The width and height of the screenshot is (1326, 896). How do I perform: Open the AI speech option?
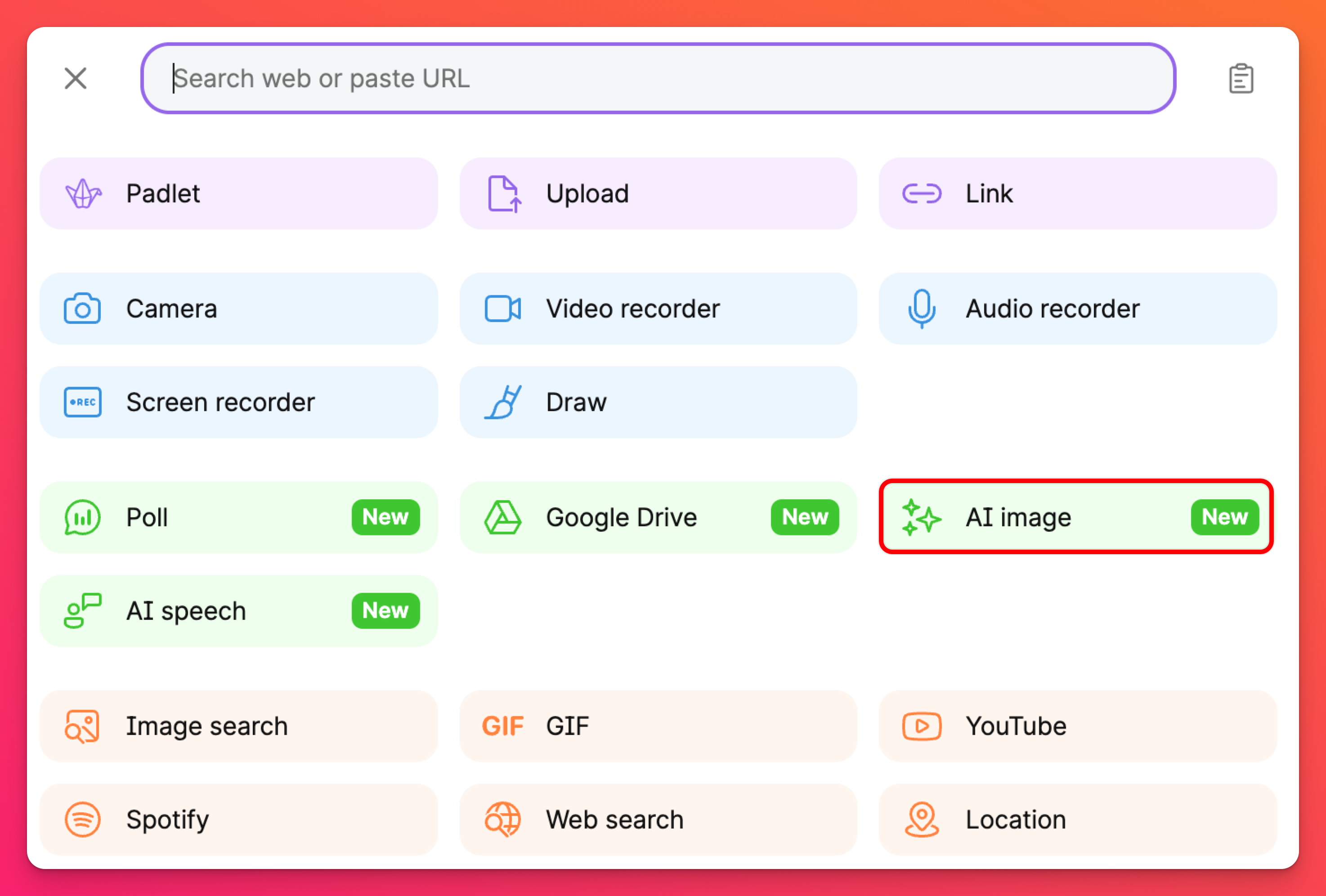pos(238,611)
